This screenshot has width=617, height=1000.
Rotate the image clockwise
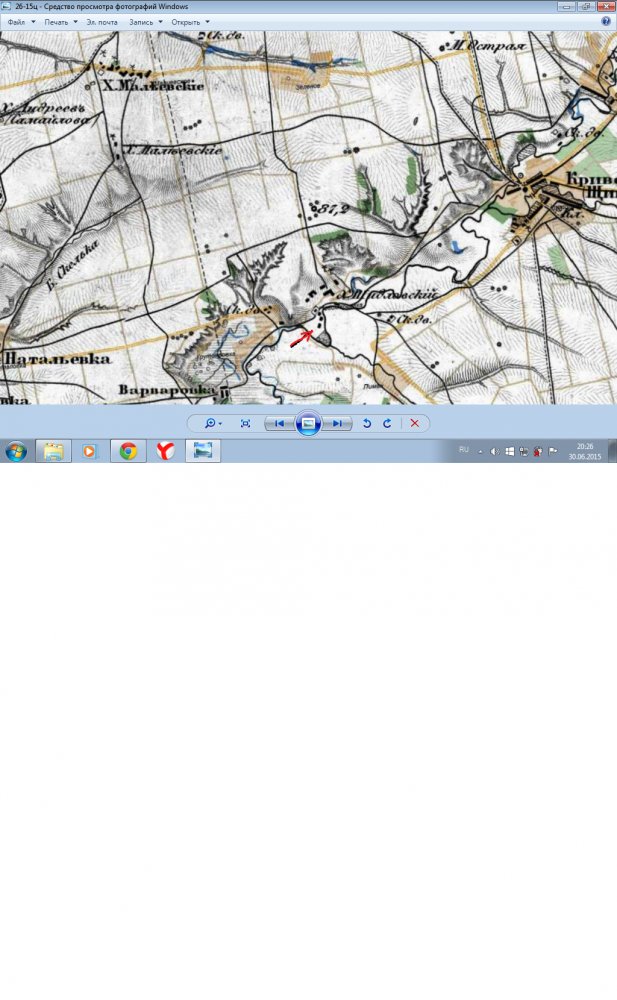pyautogui.click(x=387, y=424)
